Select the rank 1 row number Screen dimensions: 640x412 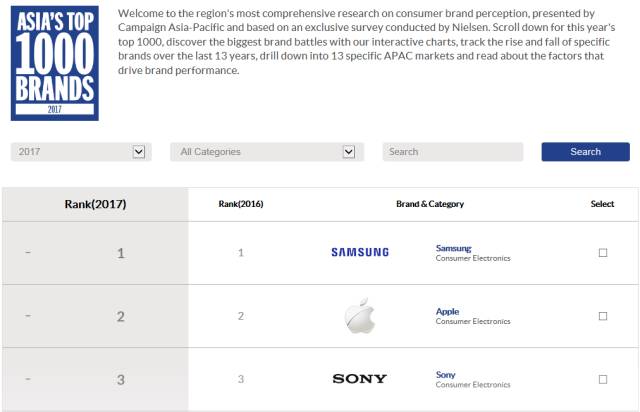[121, 253]
